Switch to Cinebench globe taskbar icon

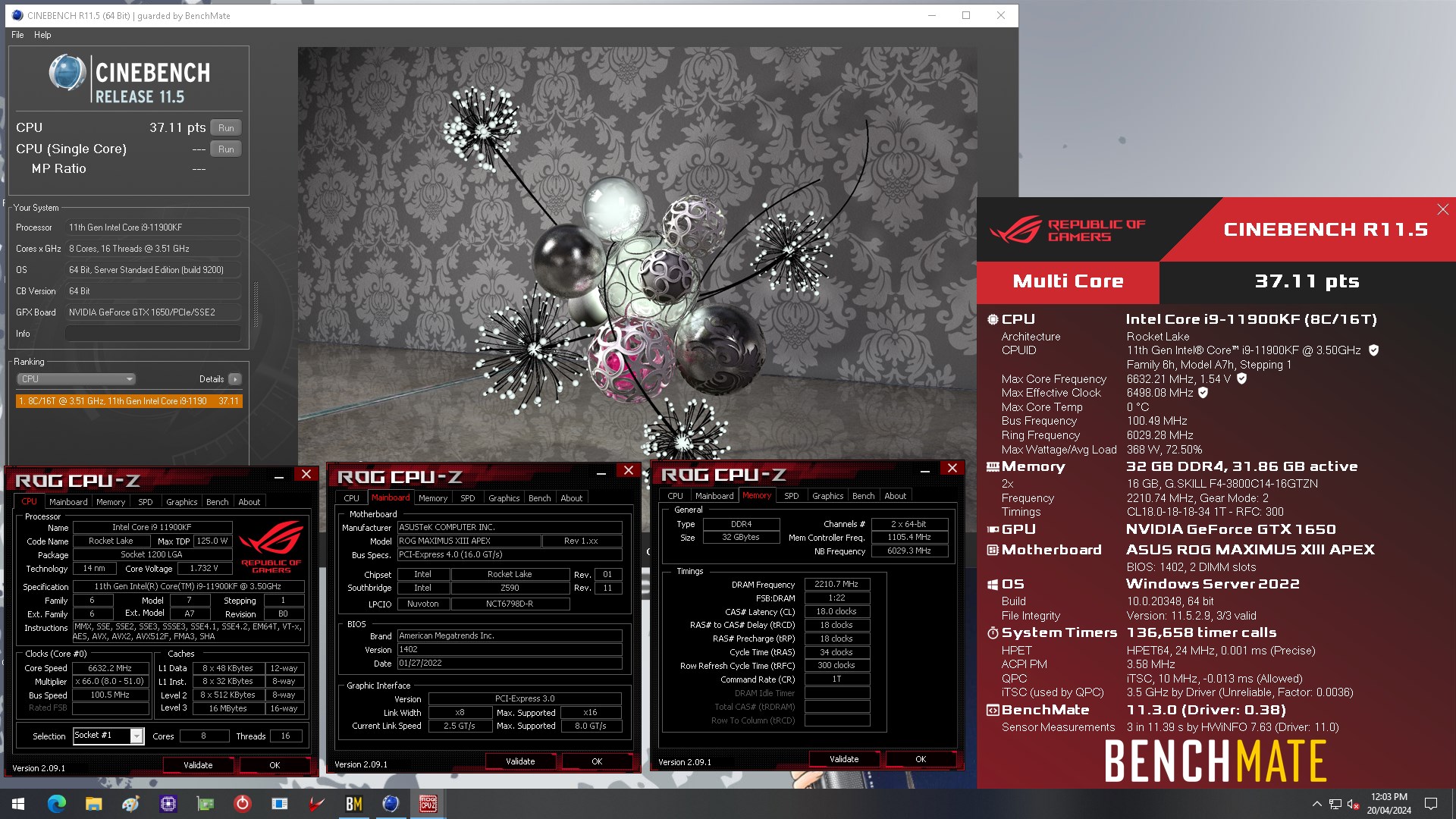coord(391,804)
